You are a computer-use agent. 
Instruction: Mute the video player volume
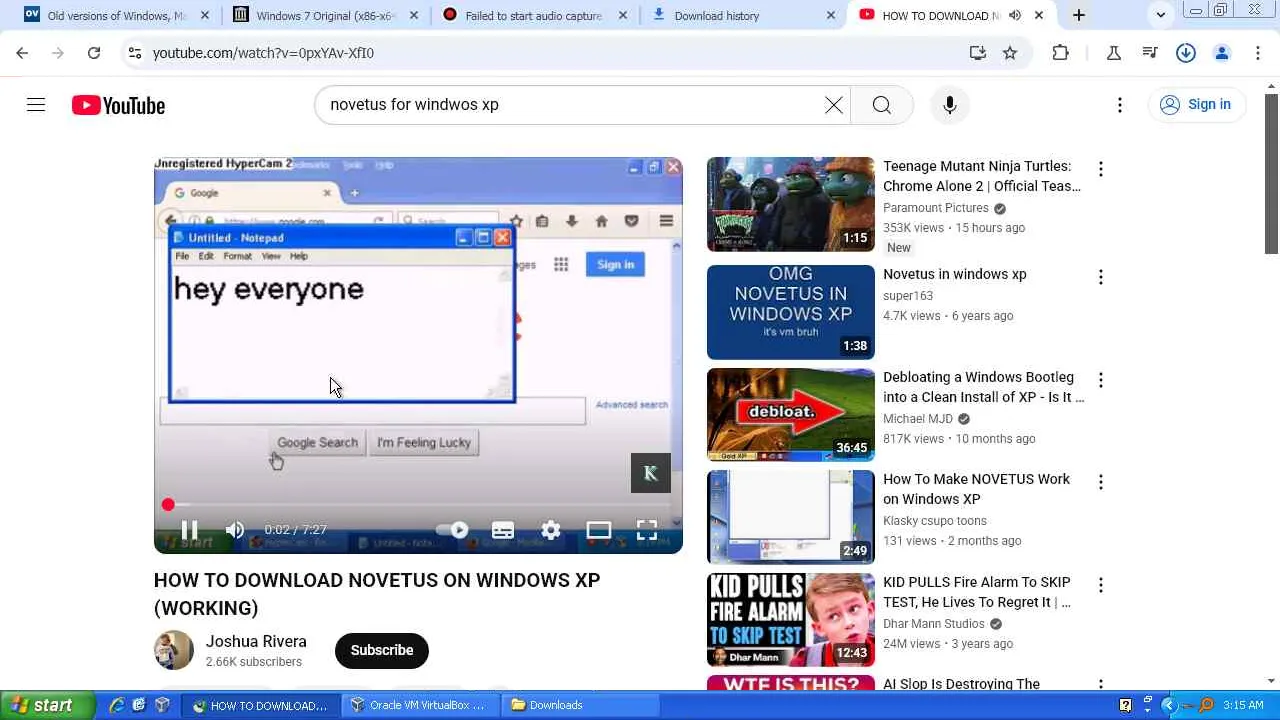coord(235,530)
